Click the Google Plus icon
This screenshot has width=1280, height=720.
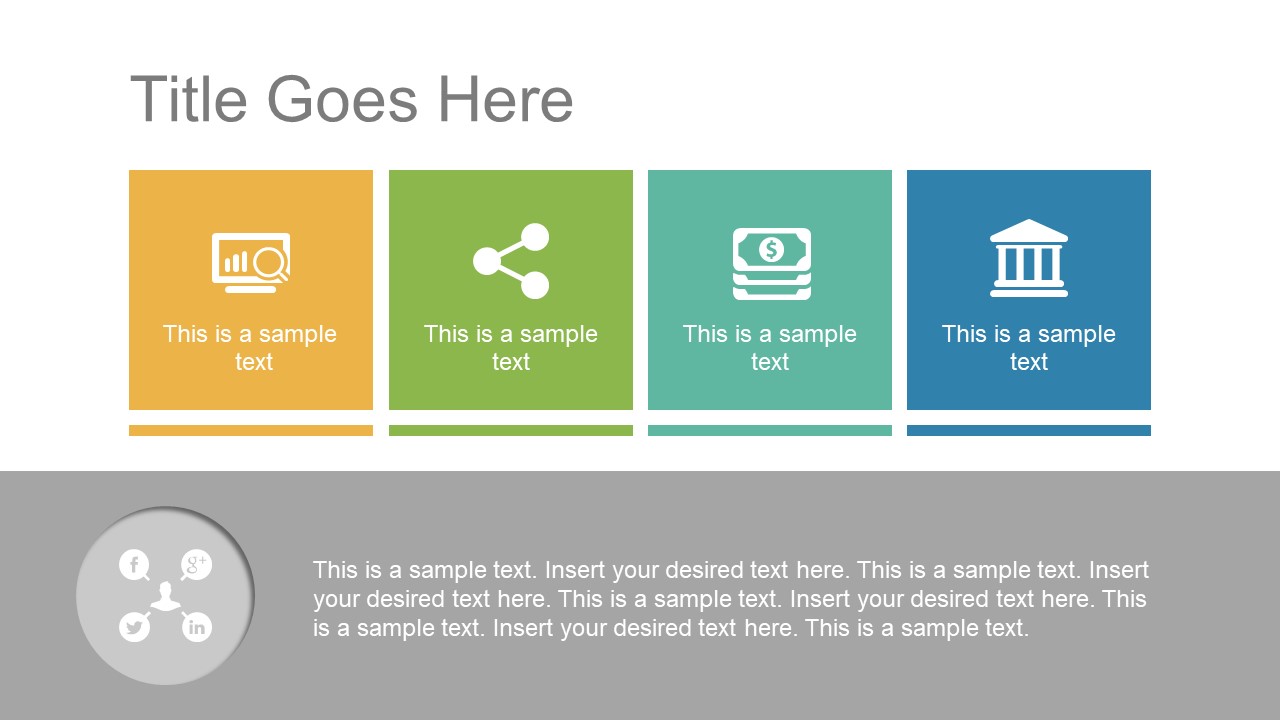click(x=196, y=565)
